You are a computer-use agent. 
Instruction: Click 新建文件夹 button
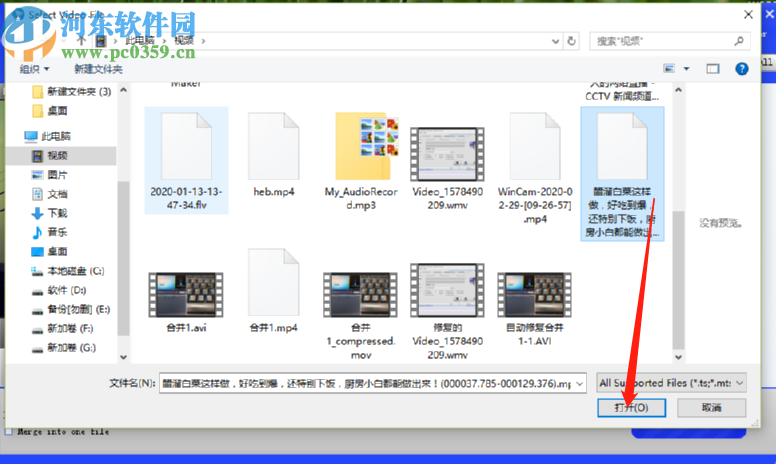[x=98, y=69]
